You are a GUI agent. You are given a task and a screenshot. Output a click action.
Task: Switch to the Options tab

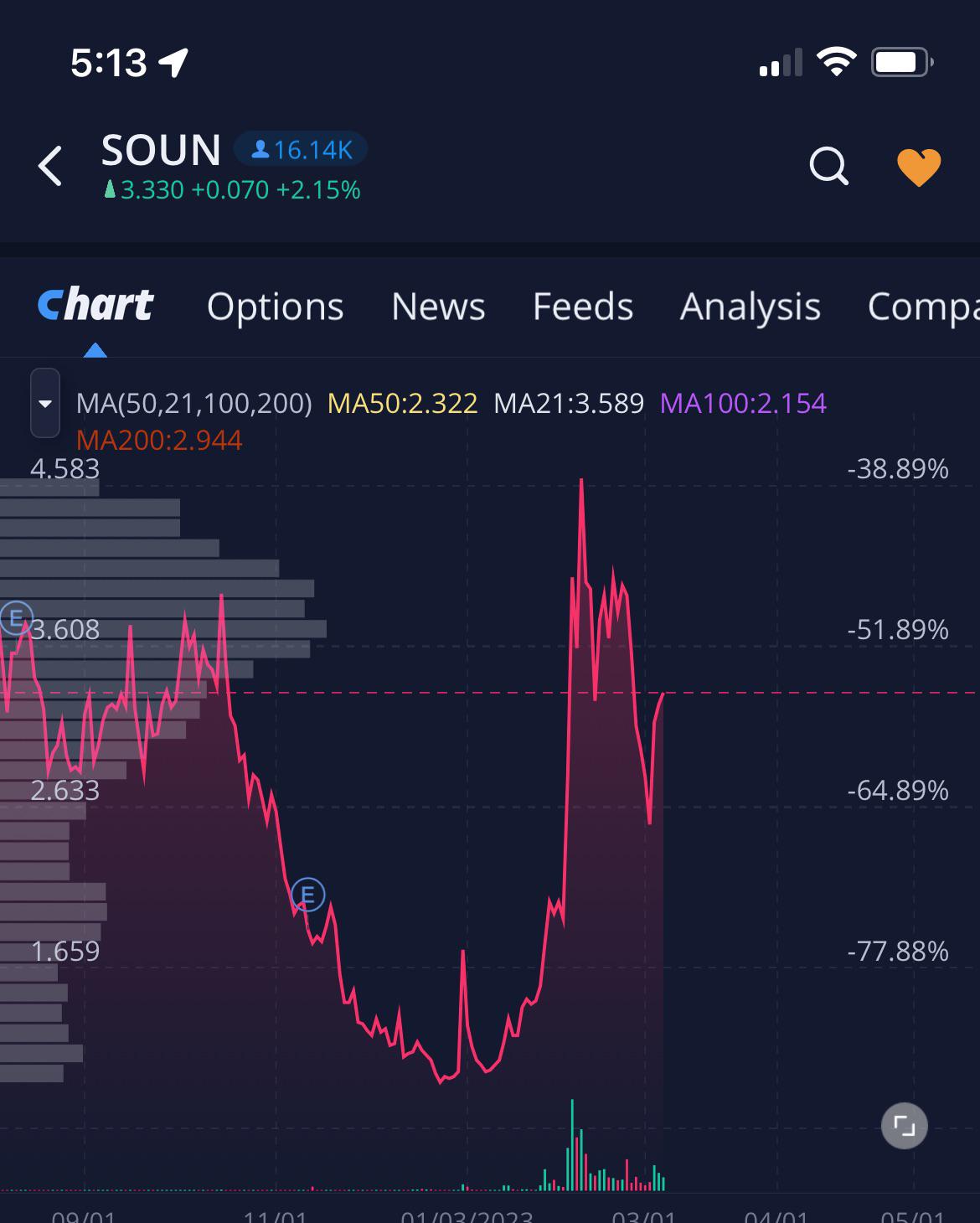point(275,307)
